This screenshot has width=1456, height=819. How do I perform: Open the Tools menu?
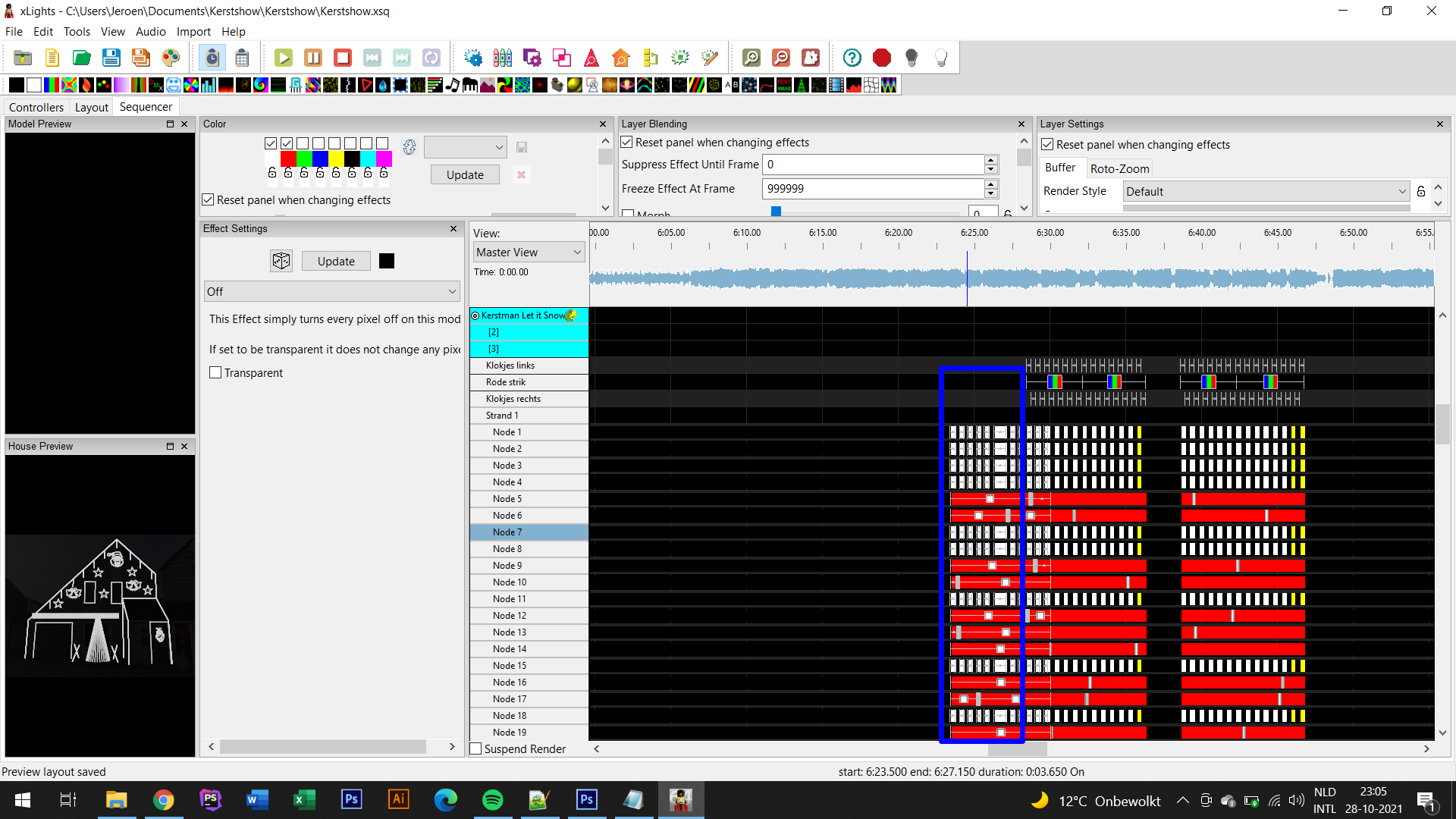[x=77, y=31]
